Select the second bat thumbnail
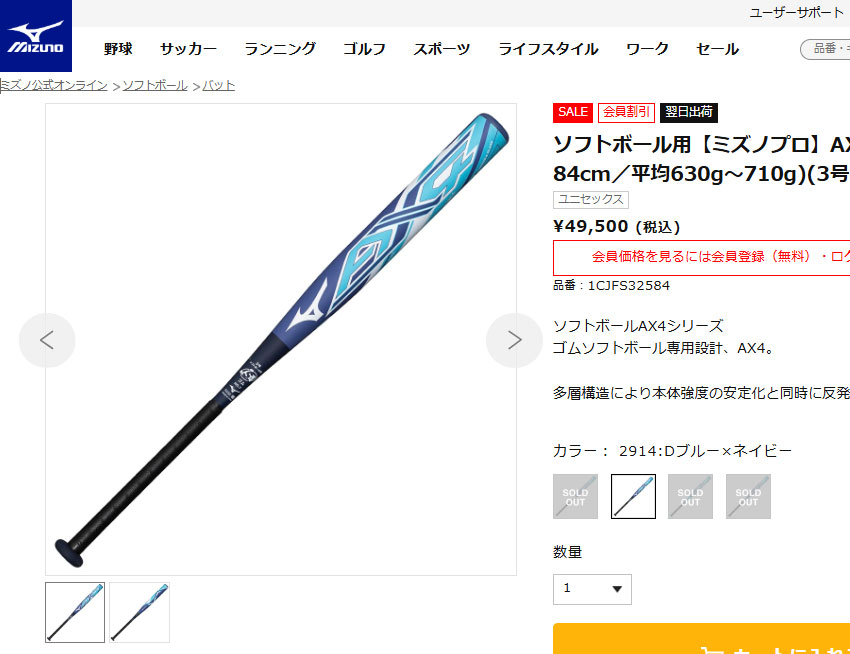The width and height of the screenshot is (850, 654). (139, 612)
